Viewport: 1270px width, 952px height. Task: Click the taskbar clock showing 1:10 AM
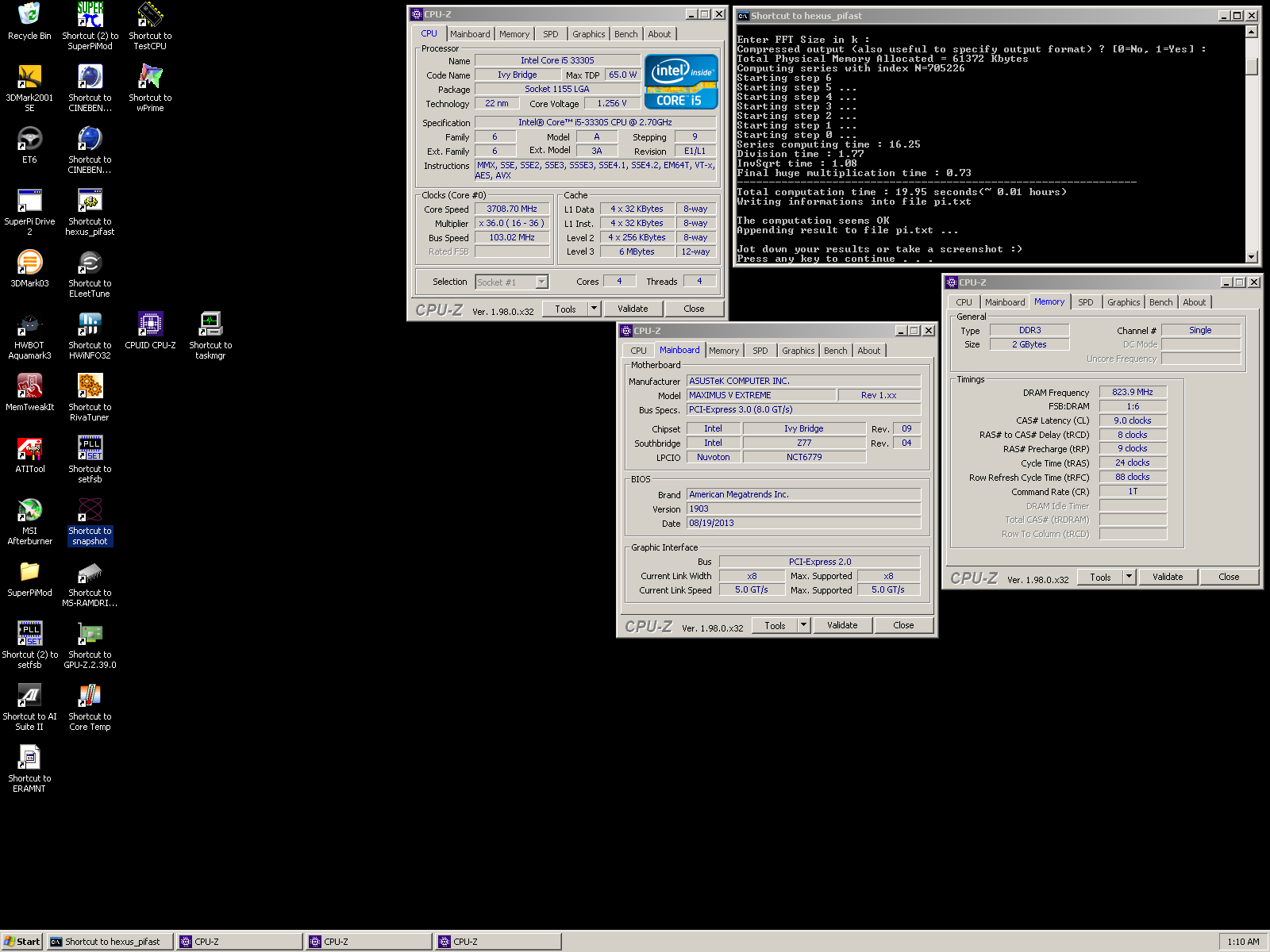(1243, 942)
